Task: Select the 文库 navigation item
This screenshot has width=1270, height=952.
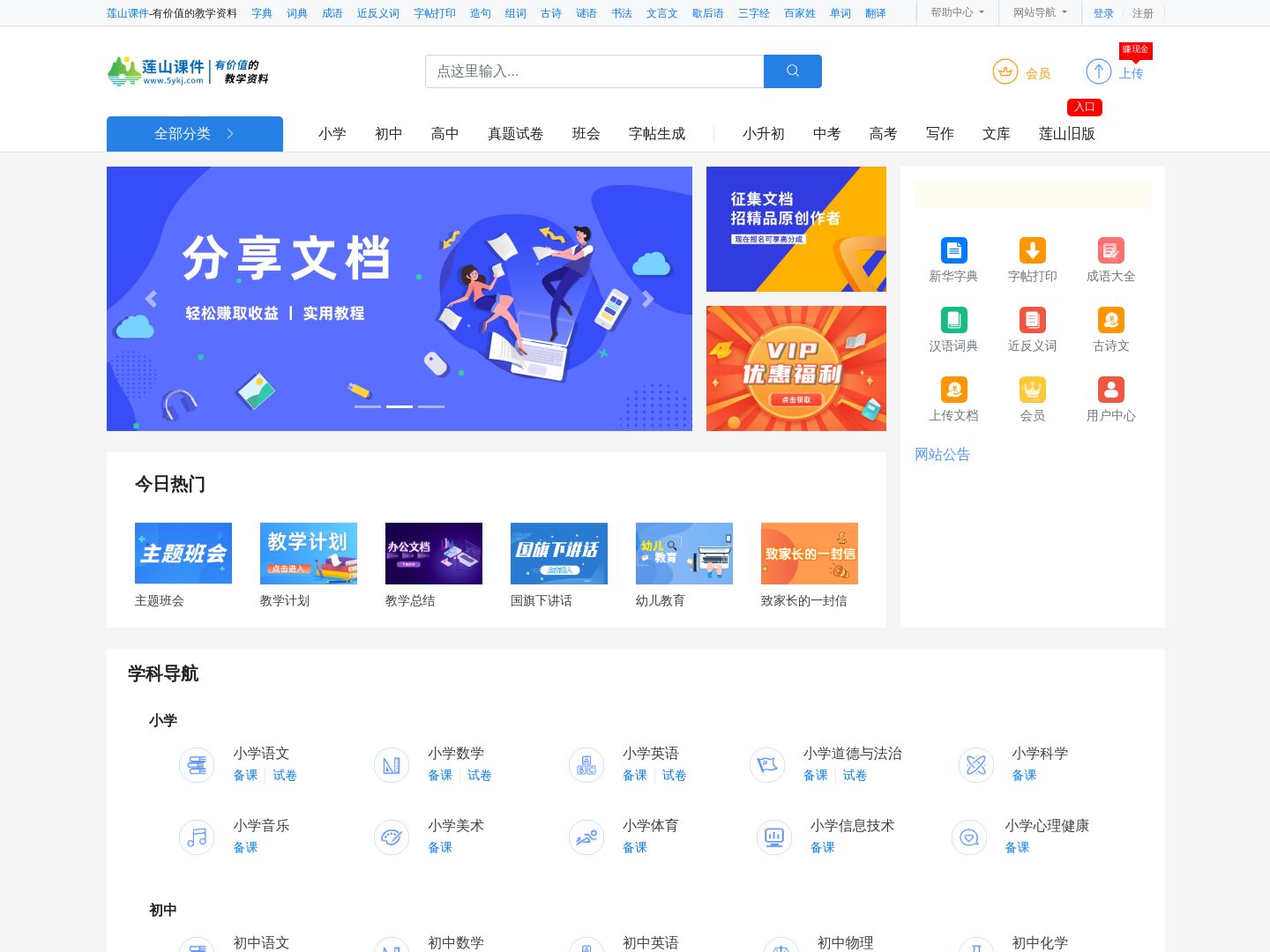Action: pyautogui.click(x=997, y=134)
